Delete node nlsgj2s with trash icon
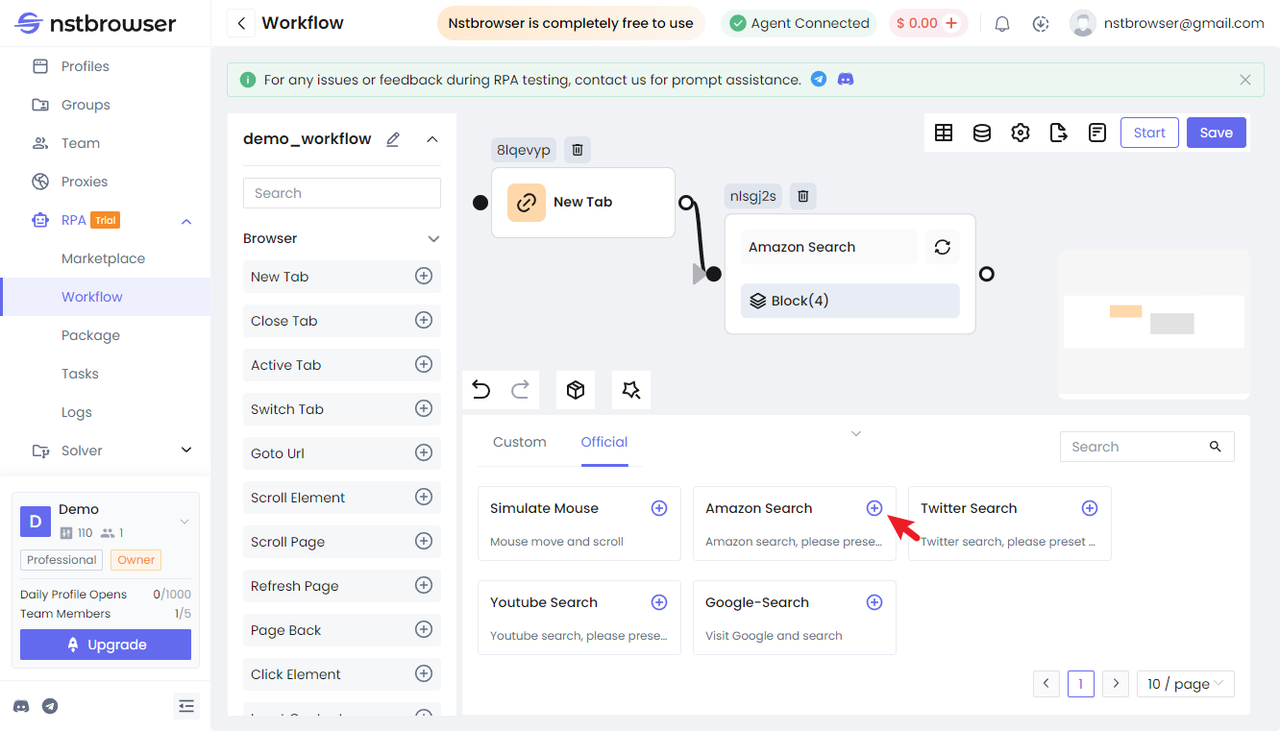This screenshot has width=1280, height=731. (802, 196)
